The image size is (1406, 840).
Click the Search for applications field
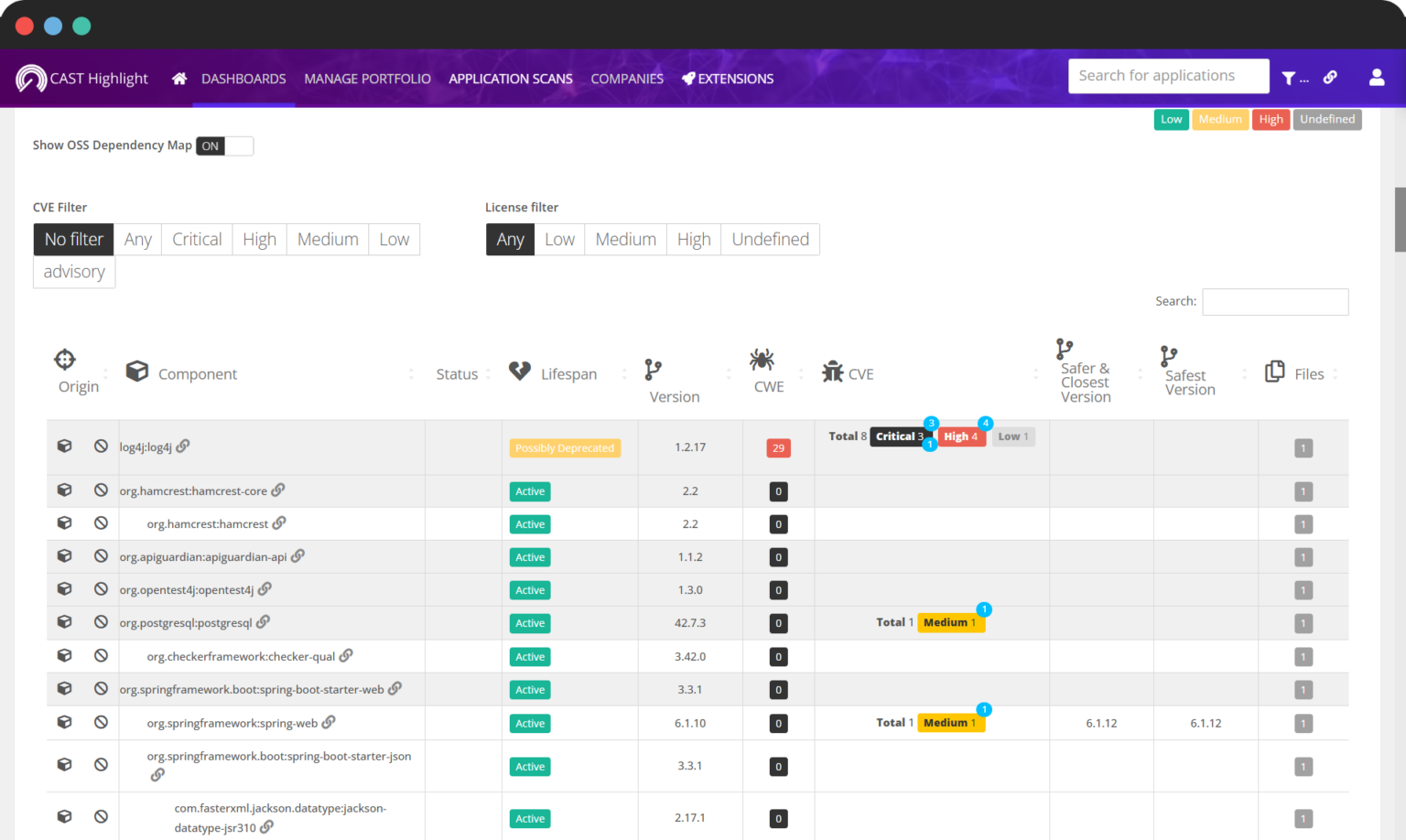tap(1167, 76)
